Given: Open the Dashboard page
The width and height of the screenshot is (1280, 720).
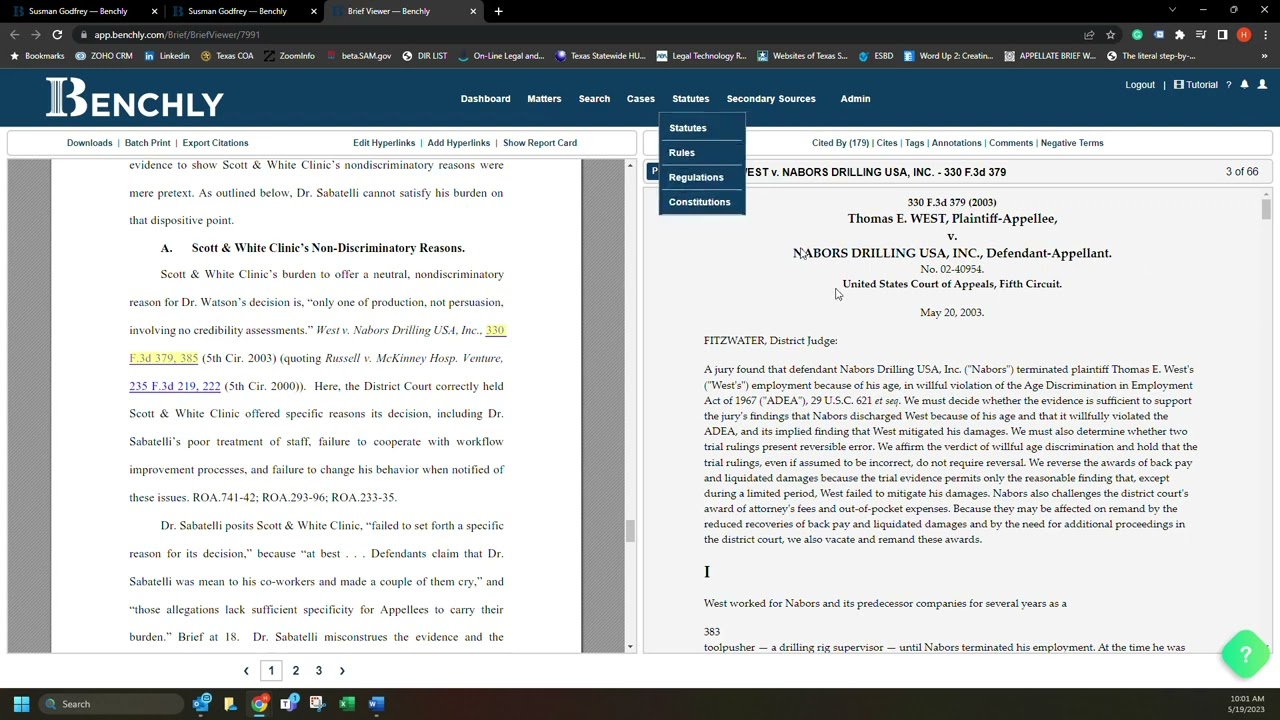Looking at the screenshot, I should [485, 99].
